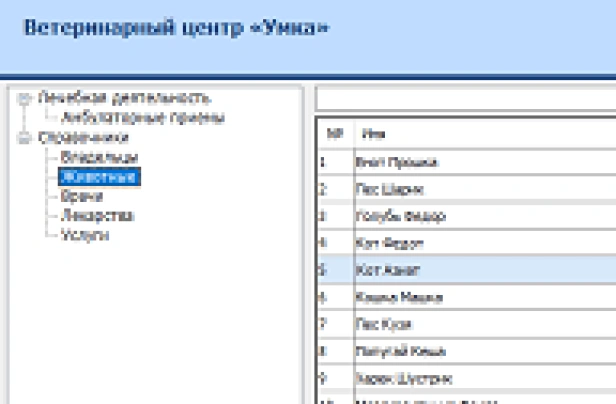Click the № column header
The height and width of the screenshot is (404, 616).
(x=335, y=134)
